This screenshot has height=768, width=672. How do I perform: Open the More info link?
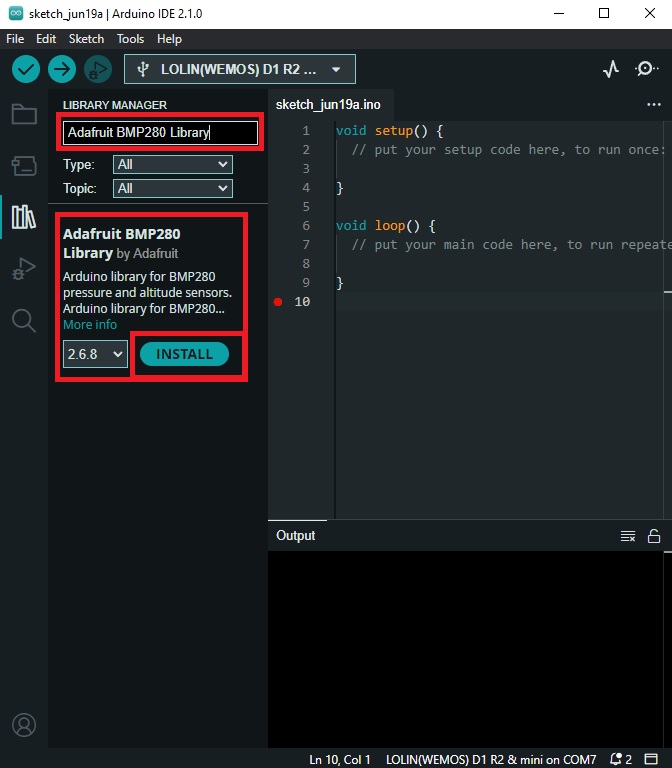click(90, 325)
